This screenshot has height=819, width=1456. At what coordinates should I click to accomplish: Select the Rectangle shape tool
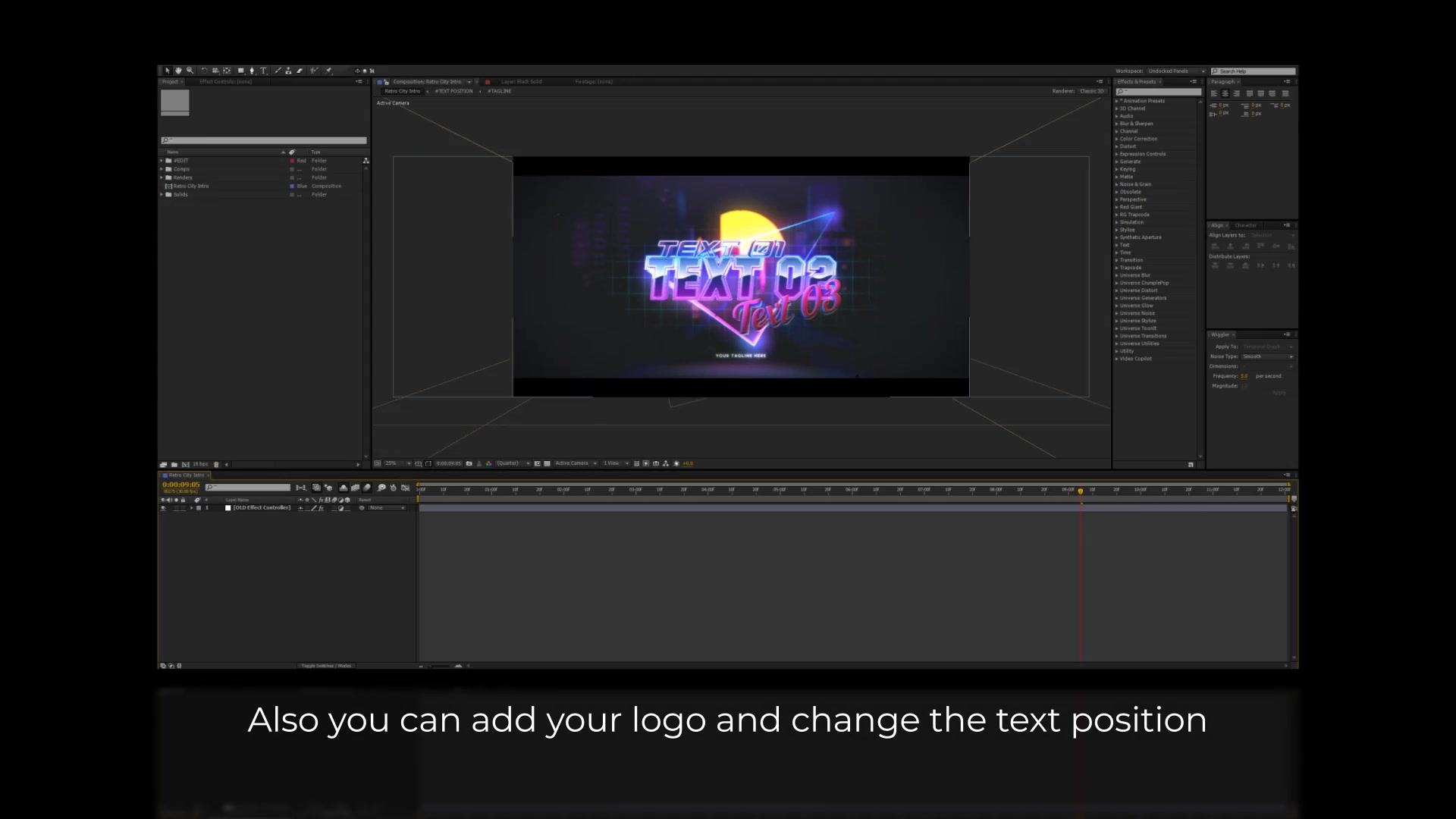[x=241, y=71]
